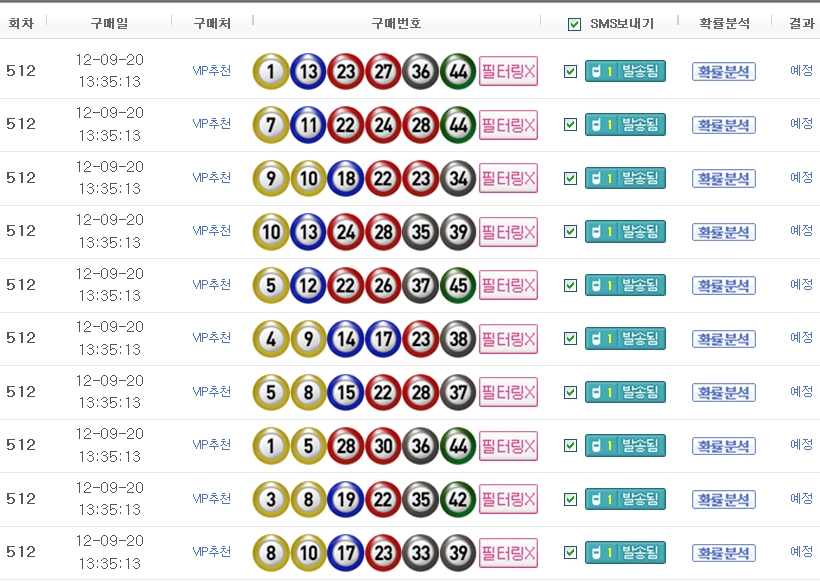Open the VIP추천 link in the ninth row

[x=211, y=498]
